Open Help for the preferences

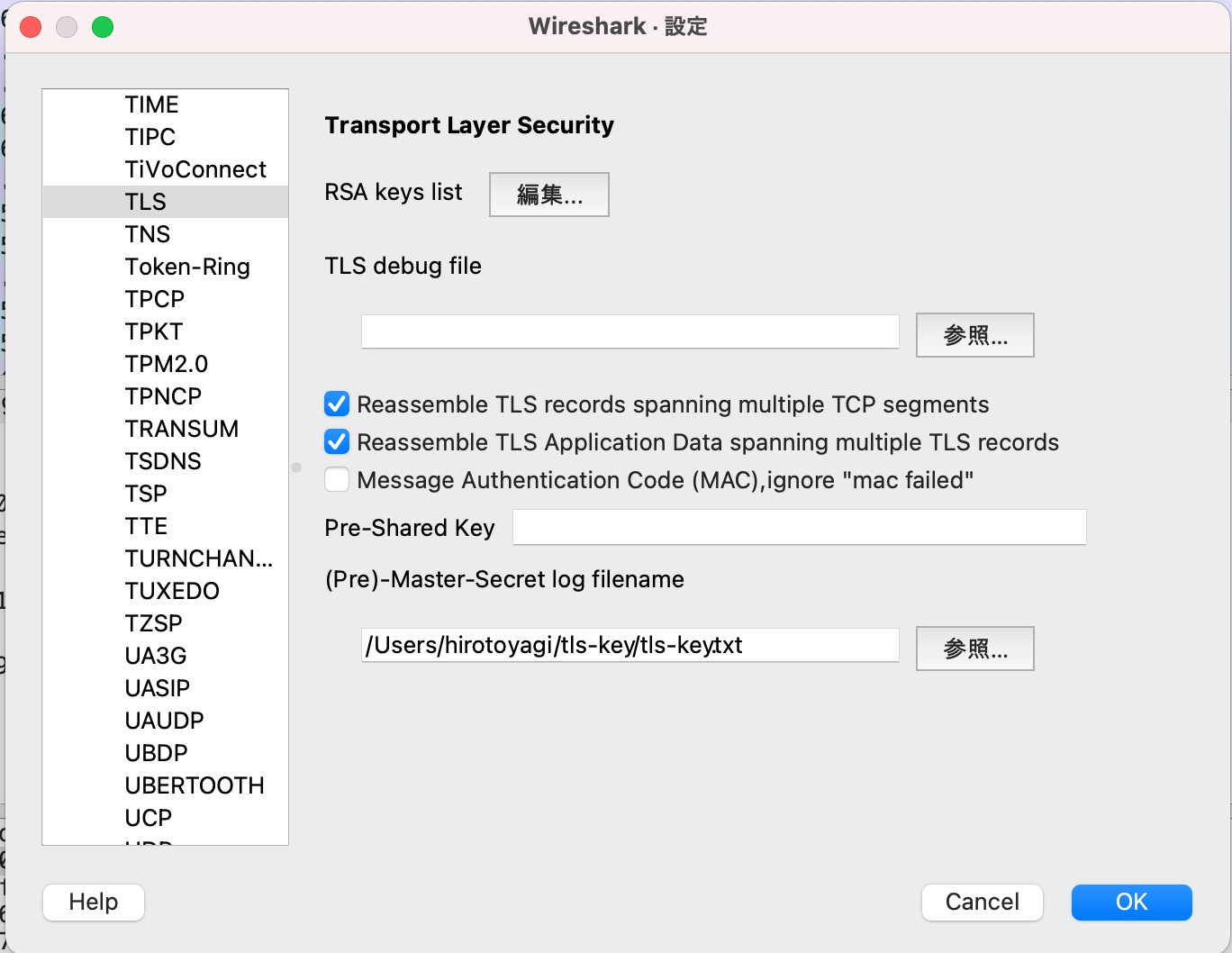[94, 902]
